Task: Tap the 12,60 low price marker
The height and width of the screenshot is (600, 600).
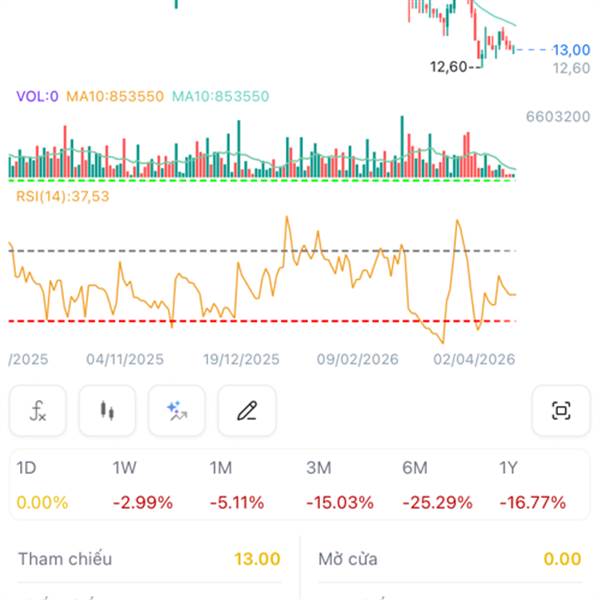Action: [449, 67]
